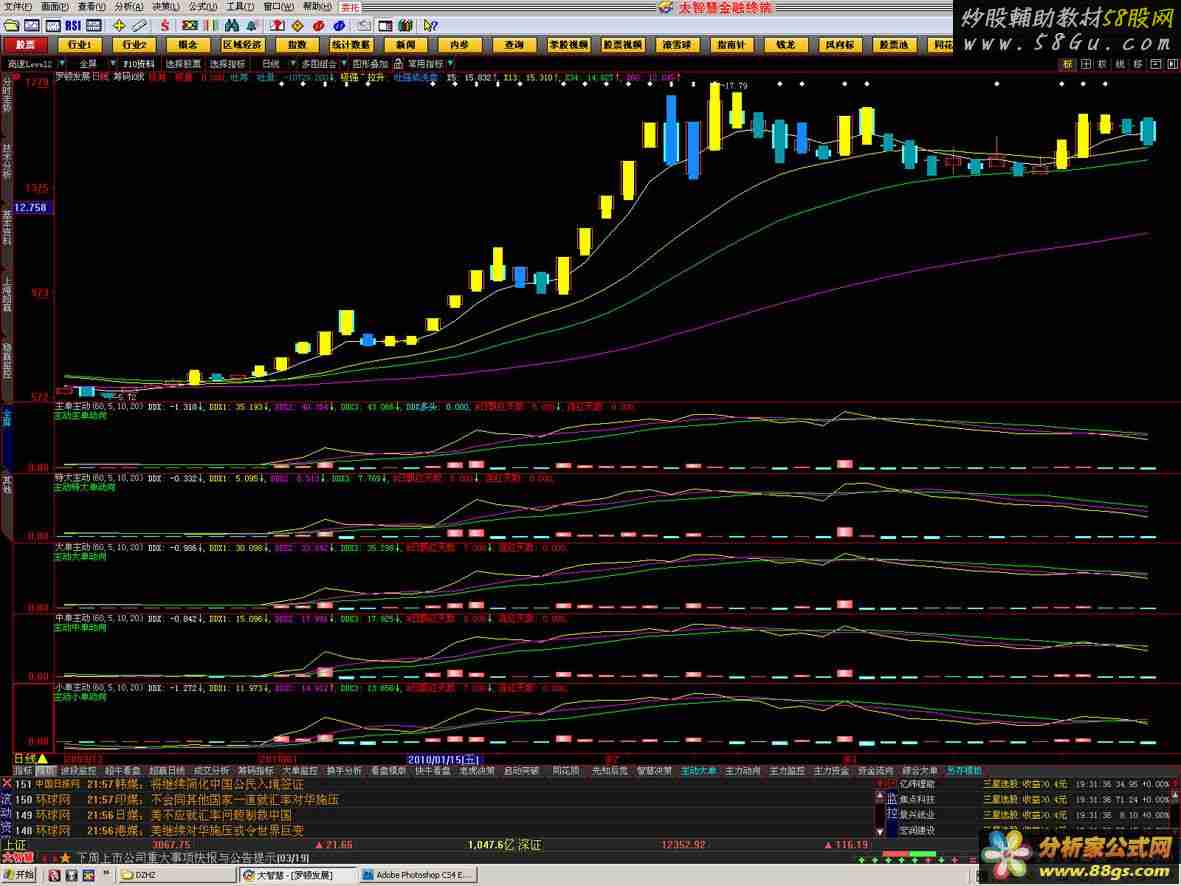Click the red oval toolbar icon
This screenshot has height=886, width=1181.
tap(319, 26)
